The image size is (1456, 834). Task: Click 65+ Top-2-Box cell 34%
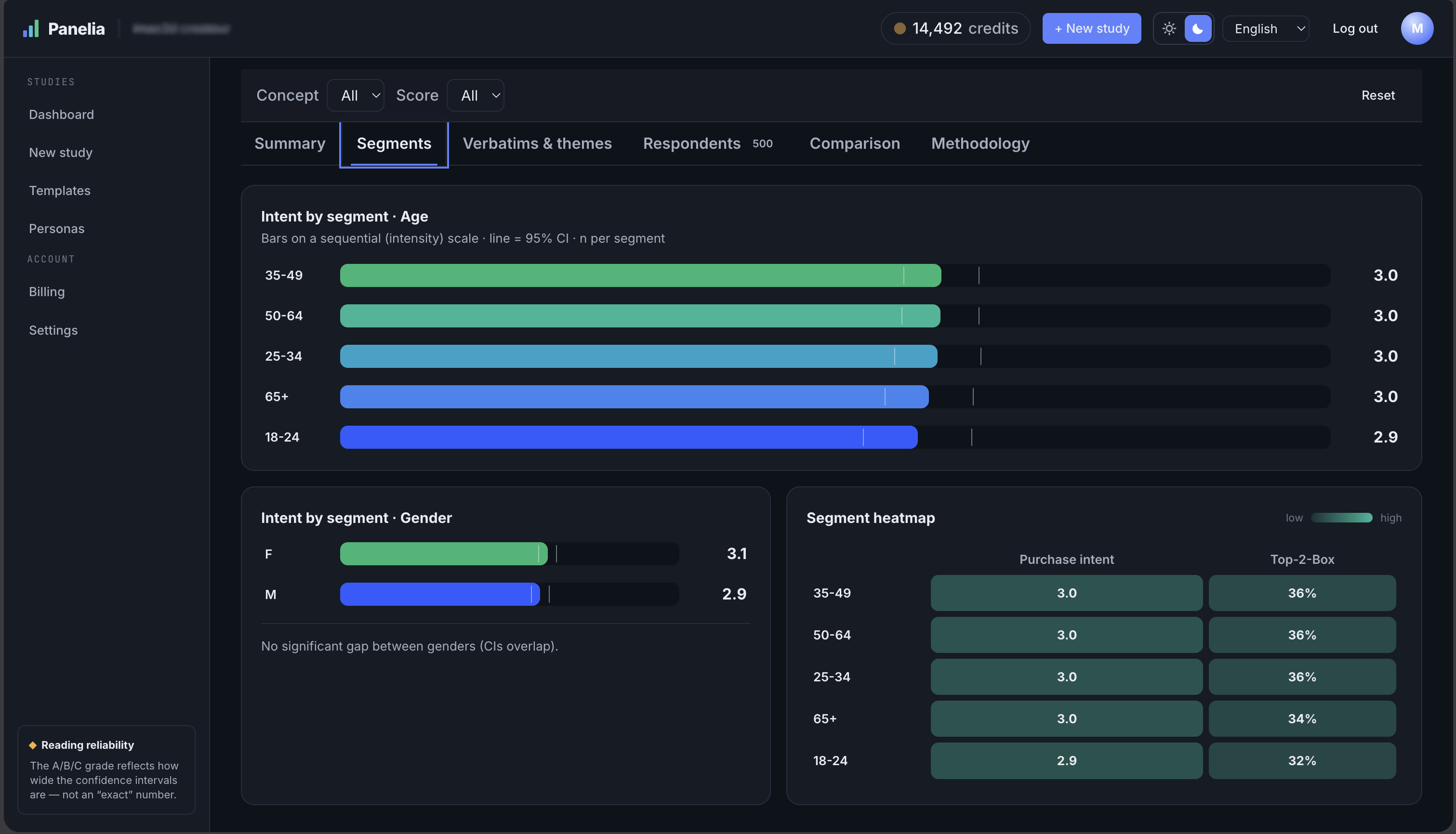1302,719
